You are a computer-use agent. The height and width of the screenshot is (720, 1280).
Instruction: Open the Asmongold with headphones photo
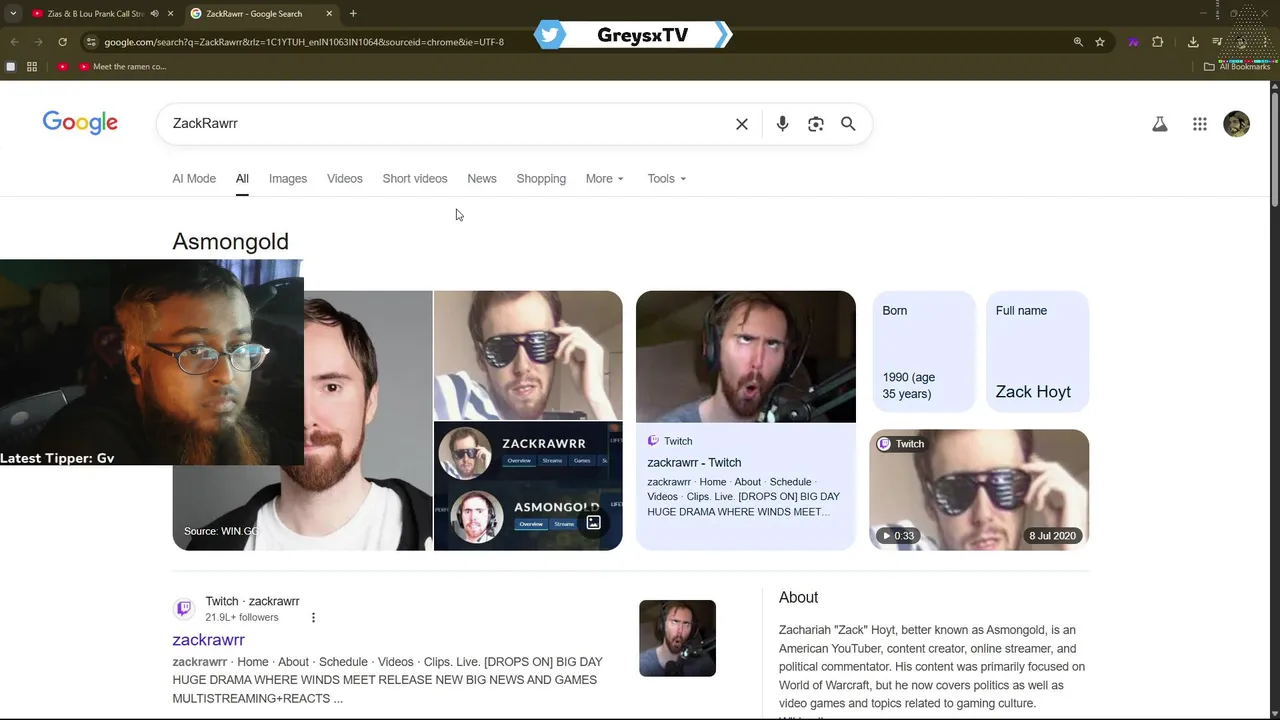pyautogui.click(x=746, y=357)
